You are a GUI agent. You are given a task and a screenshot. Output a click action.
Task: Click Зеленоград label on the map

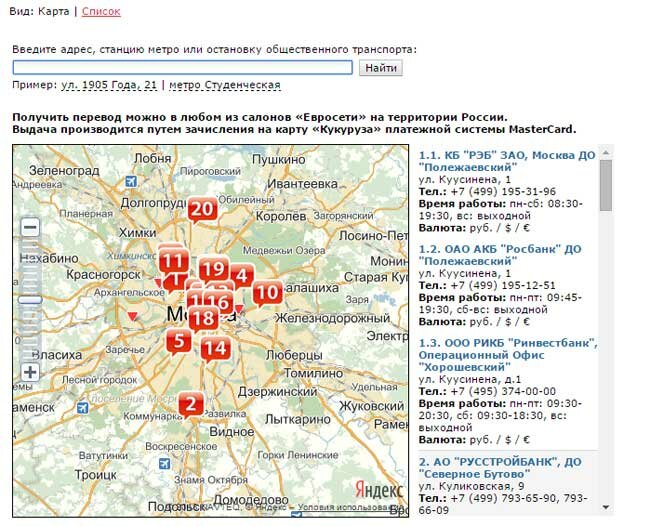(x=64, y=170)
